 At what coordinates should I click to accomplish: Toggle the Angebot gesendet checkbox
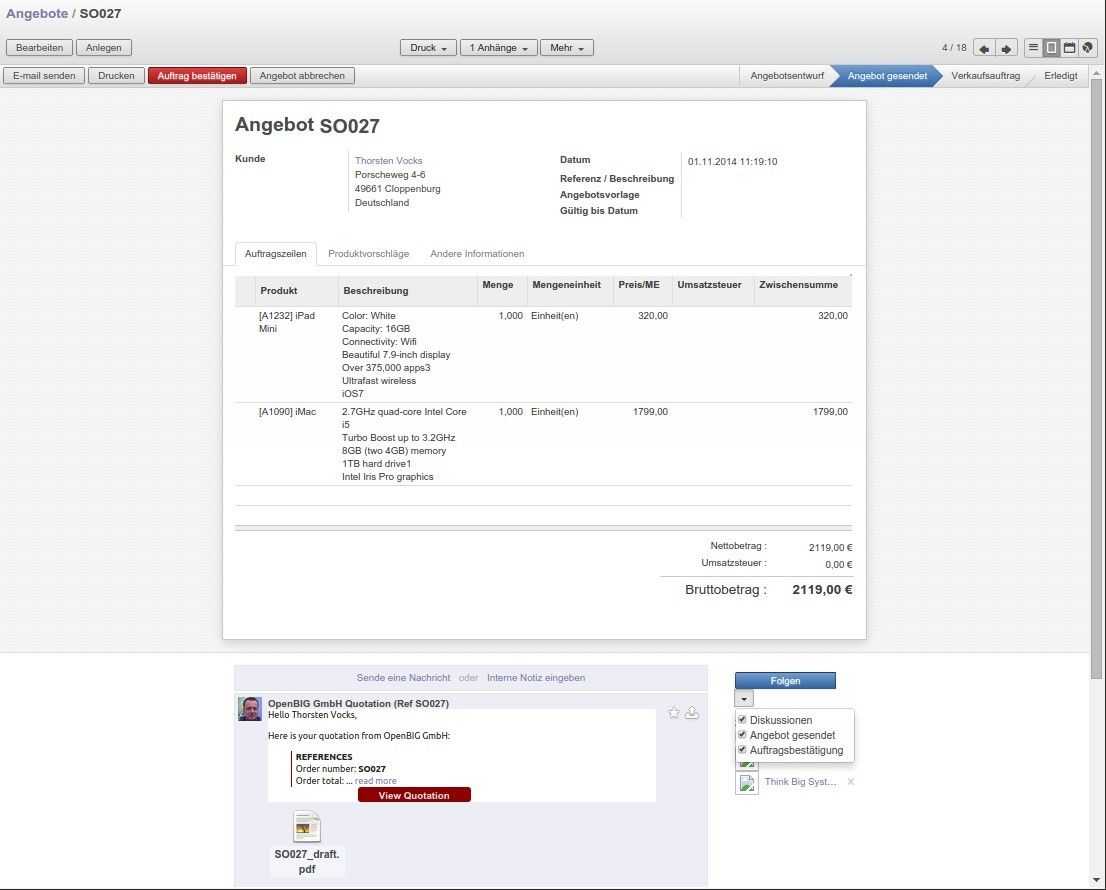coord(742,735)
